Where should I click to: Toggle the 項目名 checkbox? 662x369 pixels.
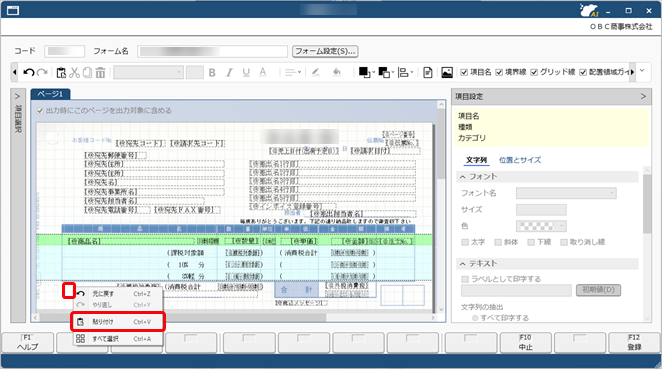tap(464, 73)
